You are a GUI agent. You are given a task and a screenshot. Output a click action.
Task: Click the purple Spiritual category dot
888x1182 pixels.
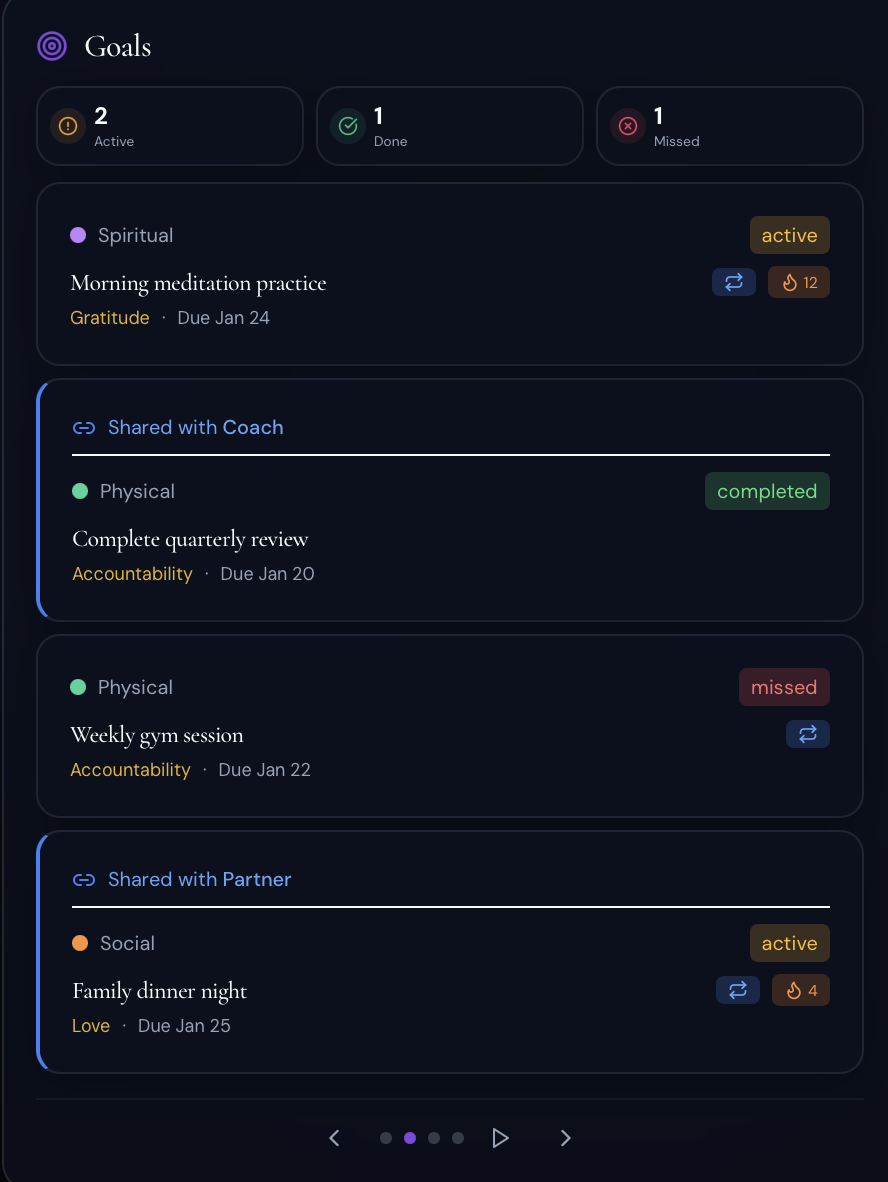[78, 236]
